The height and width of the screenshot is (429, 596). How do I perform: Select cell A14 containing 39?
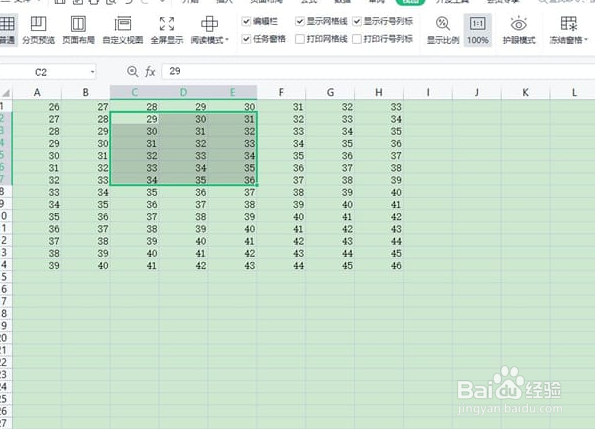pyautogui.click(x=37, y=265)
